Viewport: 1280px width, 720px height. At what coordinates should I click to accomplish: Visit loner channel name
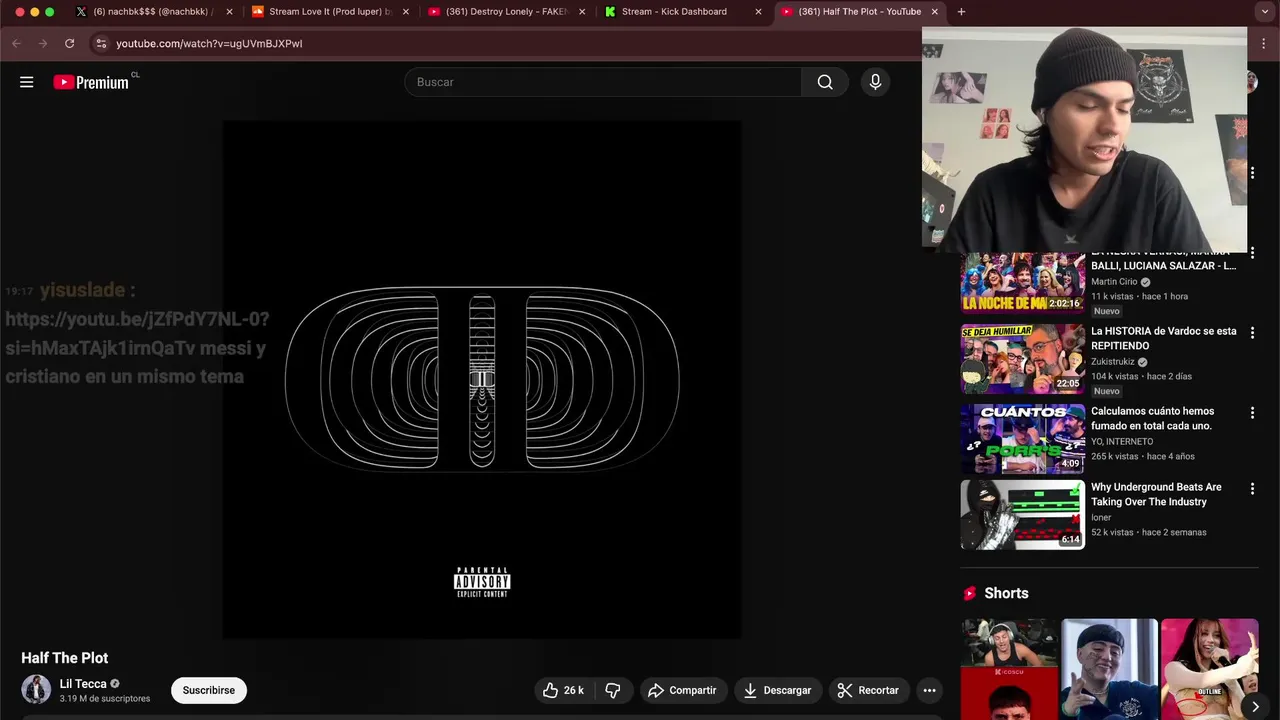(x=1101, y=517)
